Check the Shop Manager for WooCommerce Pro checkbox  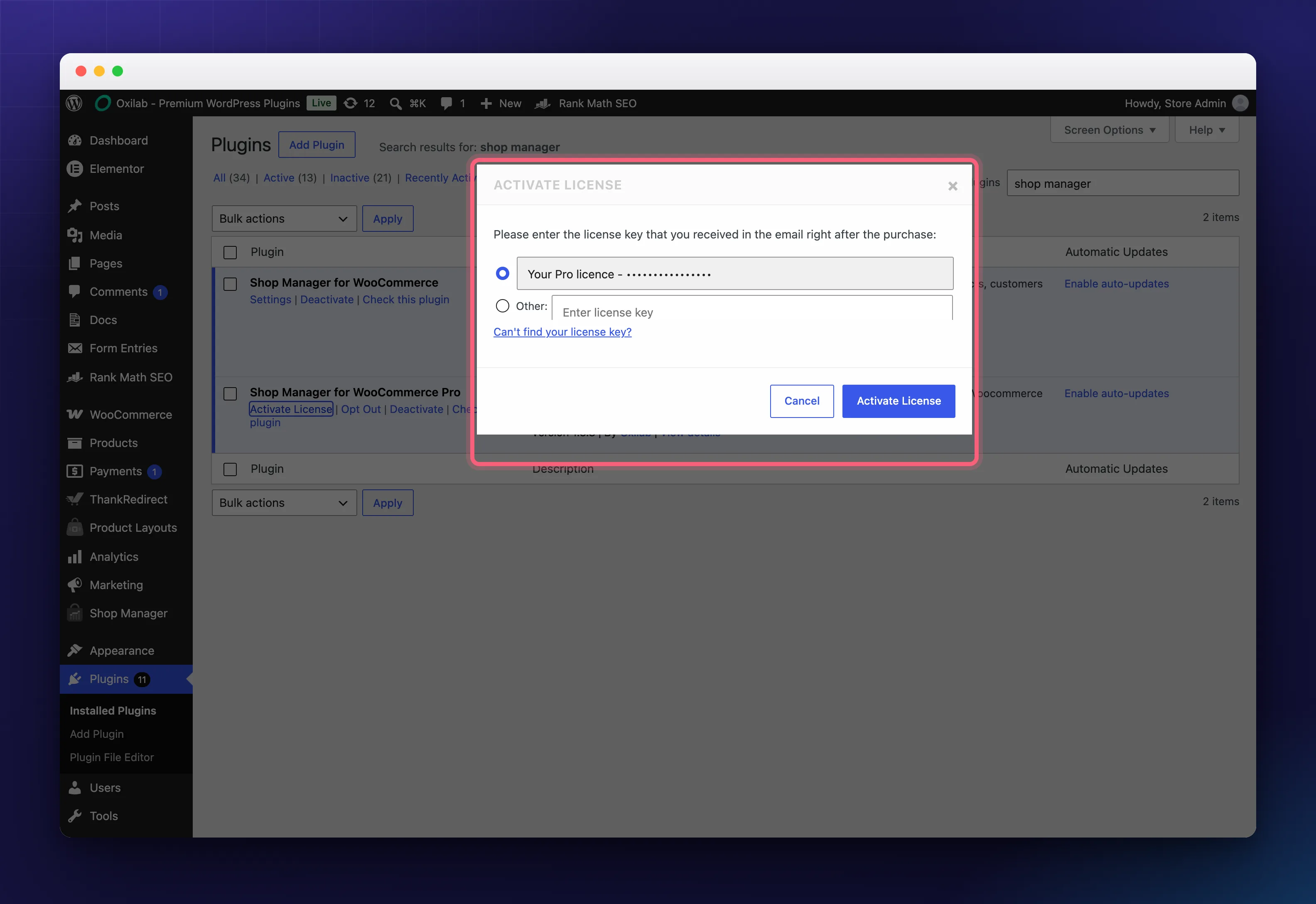230,394
